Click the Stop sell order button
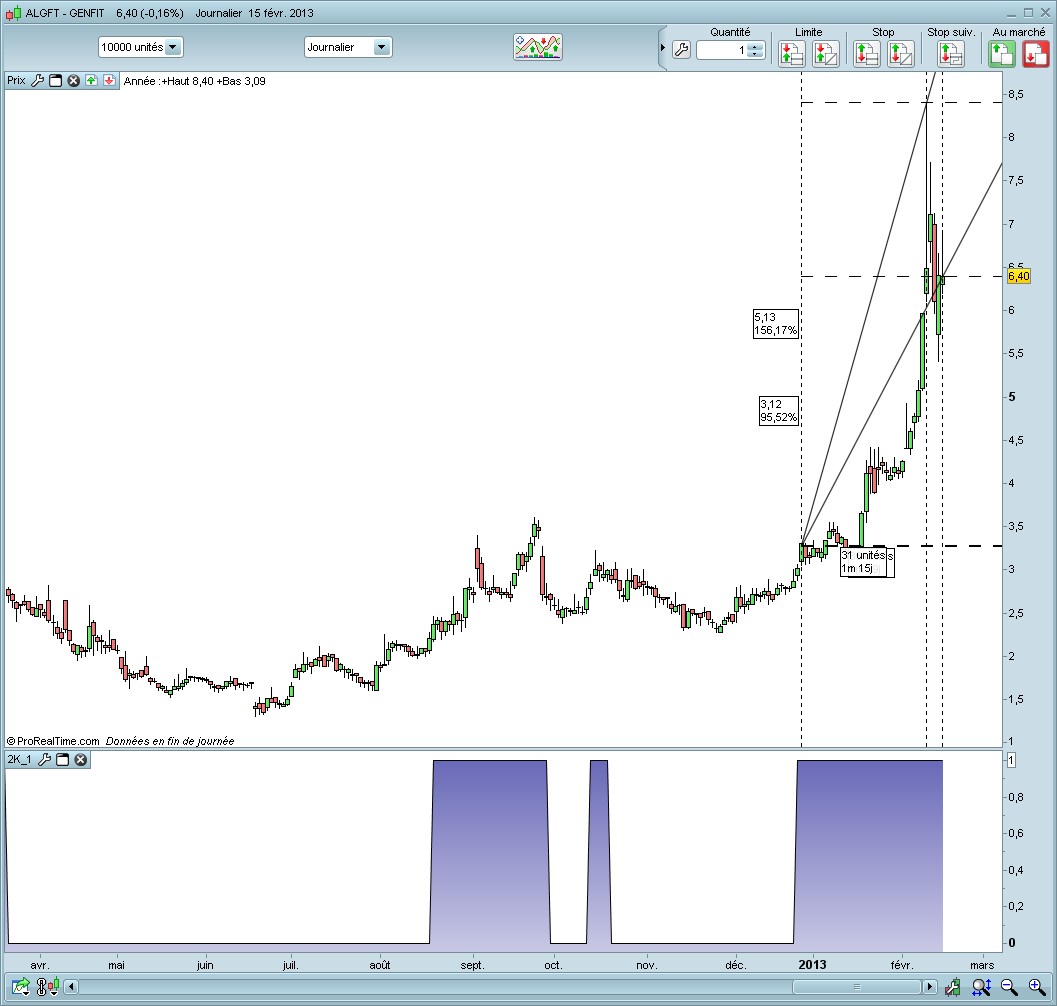 point(900,54)
